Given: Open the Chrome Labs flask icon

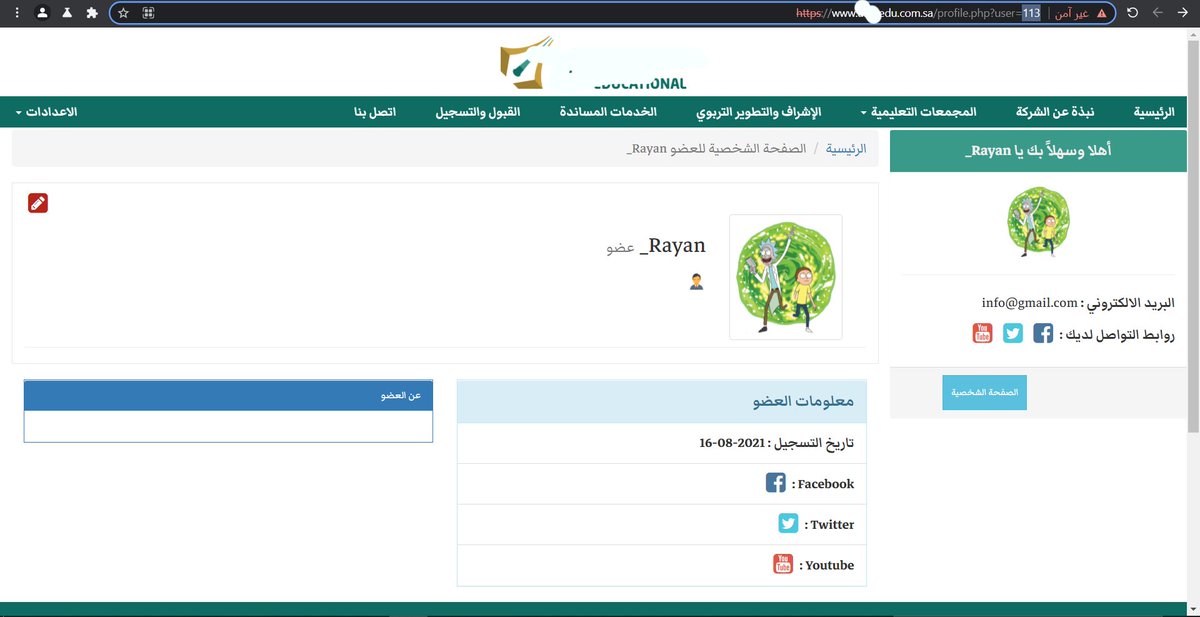Looking at the screenshot, I should 67,13.
